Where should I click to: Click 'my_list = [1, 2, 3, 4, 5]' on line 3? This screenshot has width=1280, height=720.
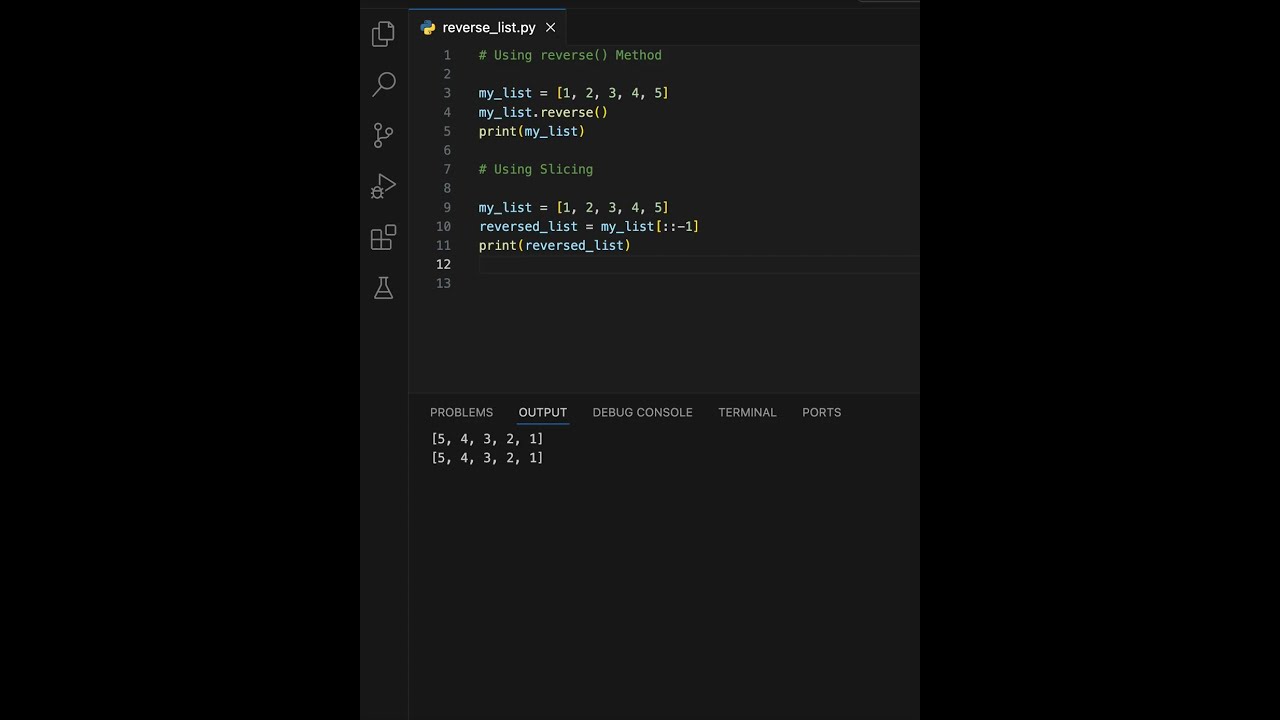tap(573, 93)
